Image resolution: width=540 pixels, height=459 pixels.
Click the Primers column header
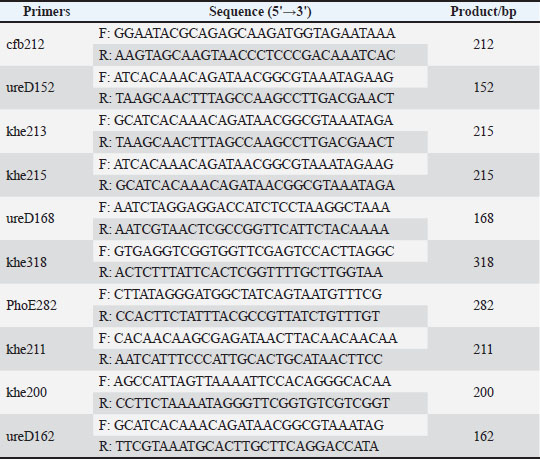click(46, 12)
